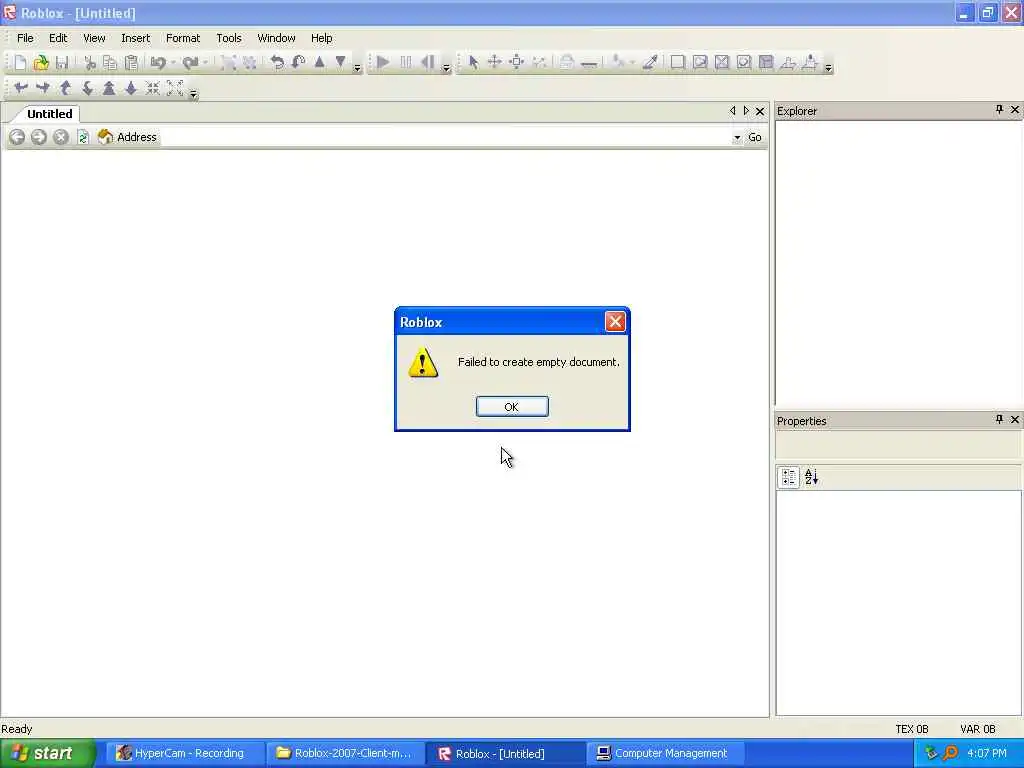
Task: Click the browser Back button
Action: pos(17,137)
